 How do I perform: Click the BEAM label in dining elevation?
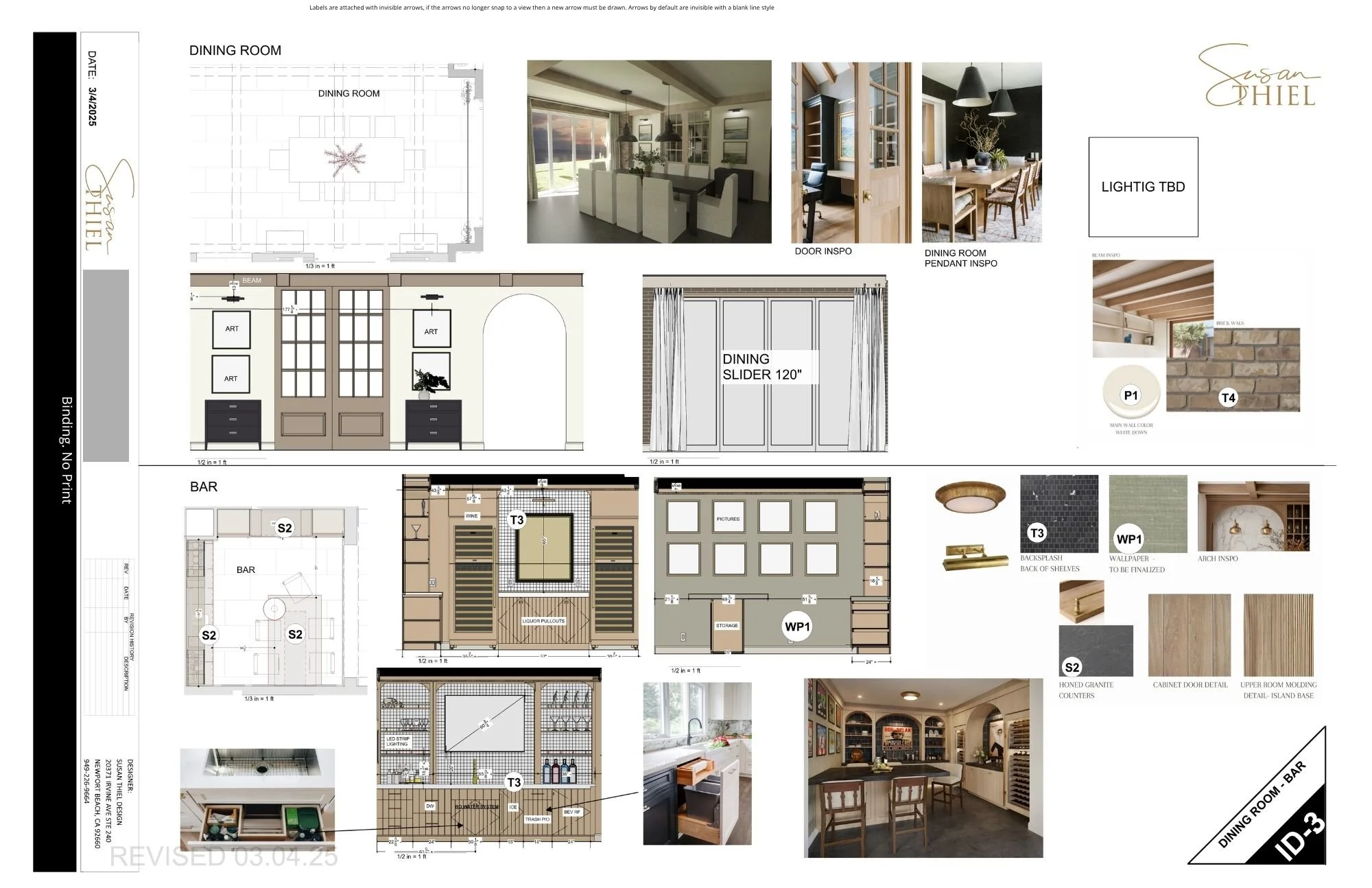coord(251,280)
